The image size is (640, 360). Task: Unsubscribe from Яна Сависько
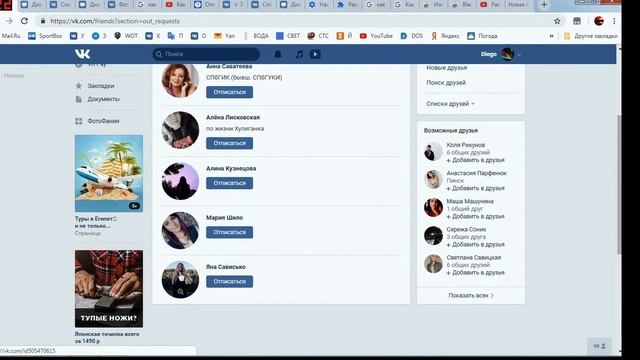tap(229, 282)
